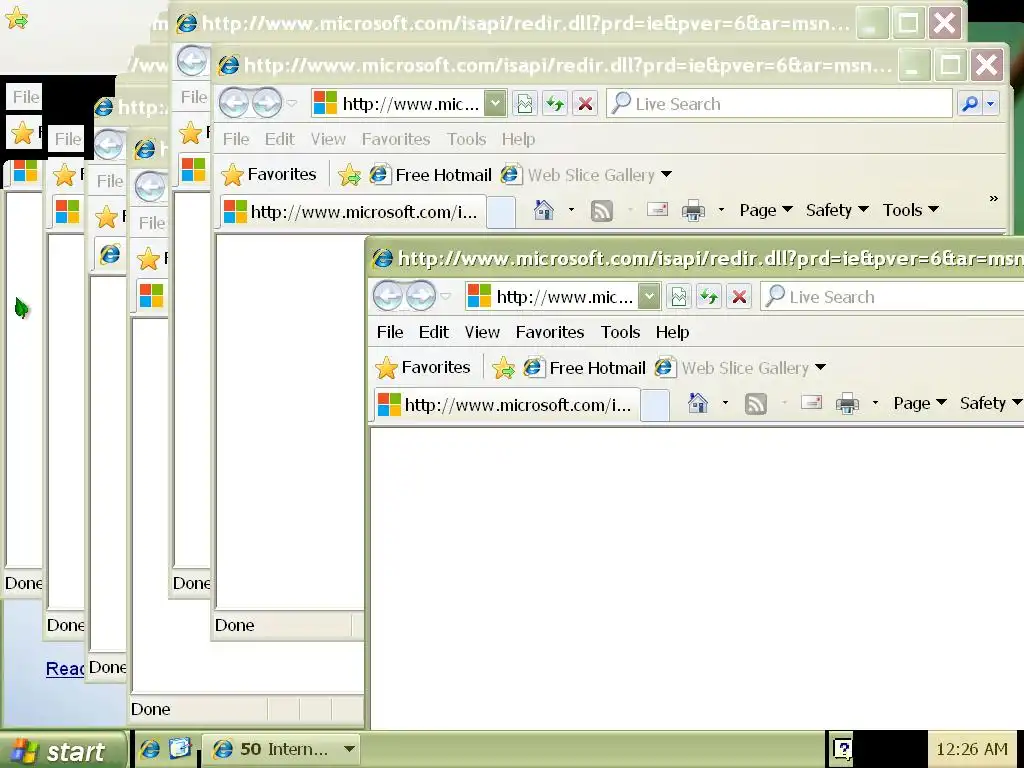Stop loading in the front window
The image size is (1024, 768).
coord(739,297)
